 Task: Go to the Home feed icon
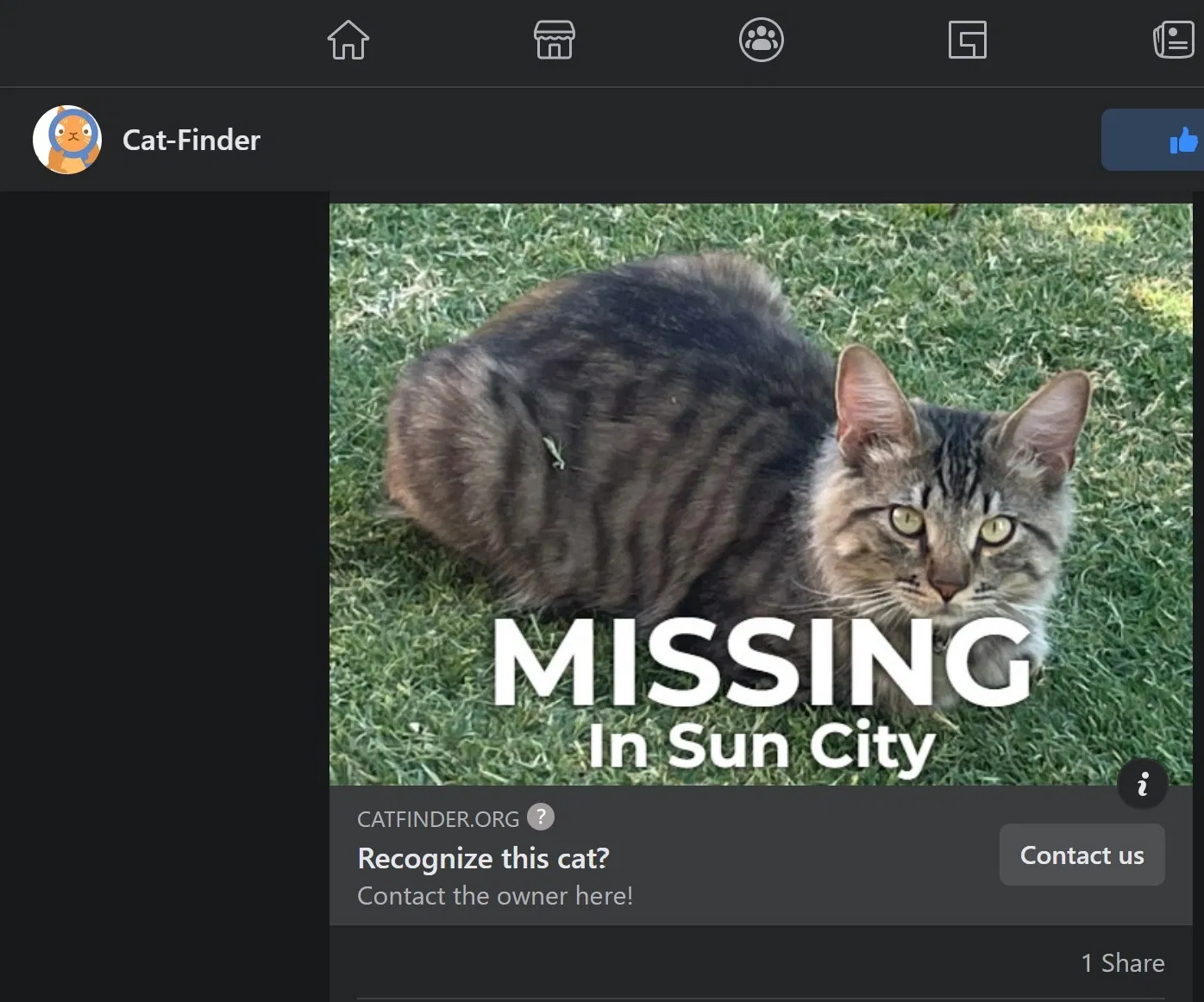pos(348,40)
